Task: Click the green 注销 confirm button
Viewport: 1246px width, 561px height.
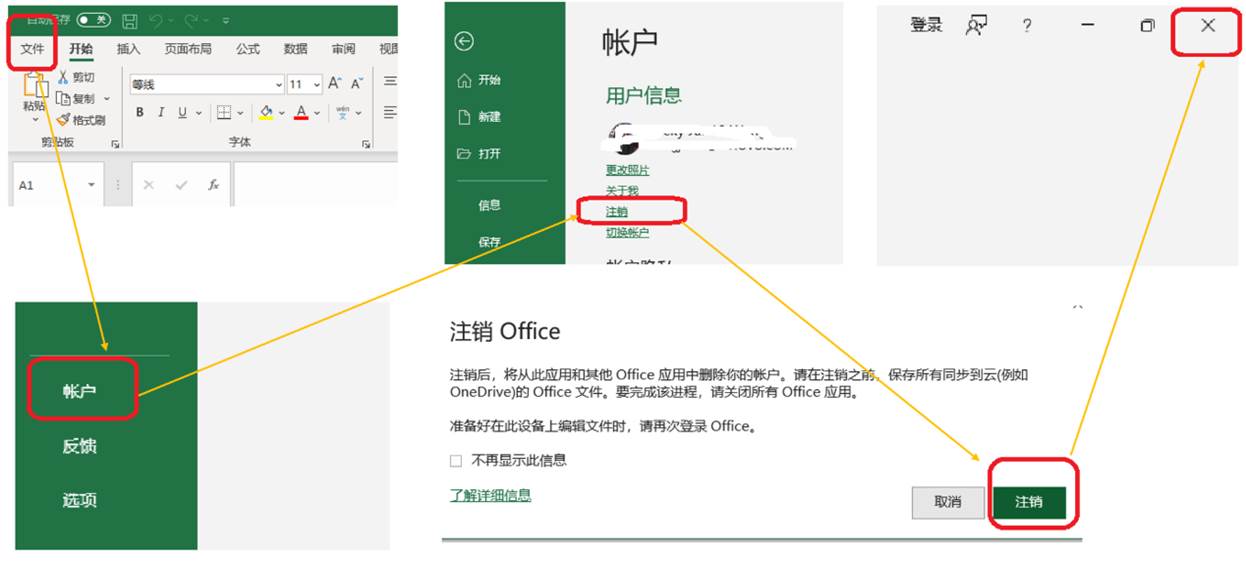Action: [x=1029, y=502]
